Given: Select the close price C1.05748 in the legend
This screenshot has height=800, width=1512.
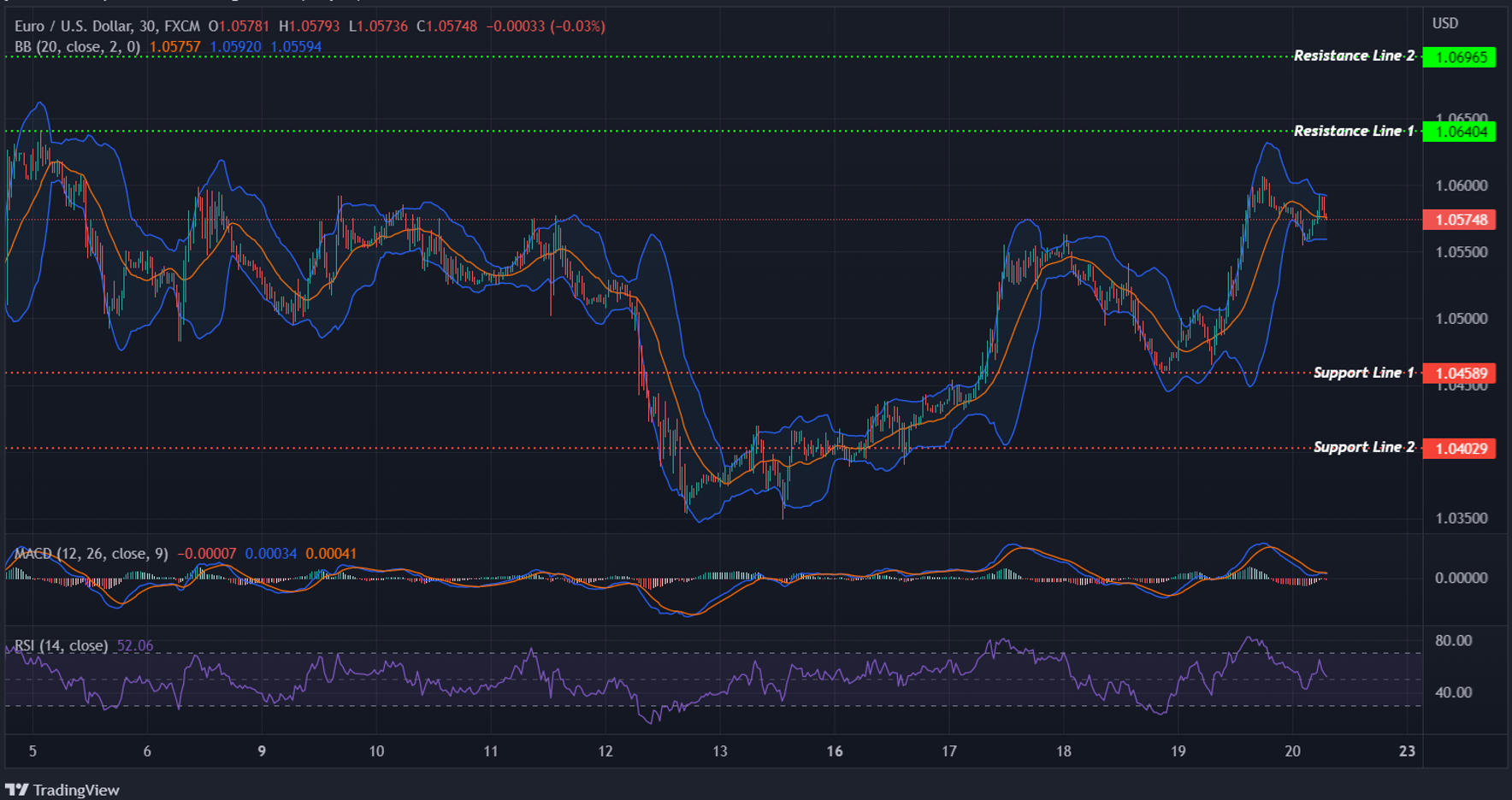Looking at the screenshot, I should pos(448,26).
